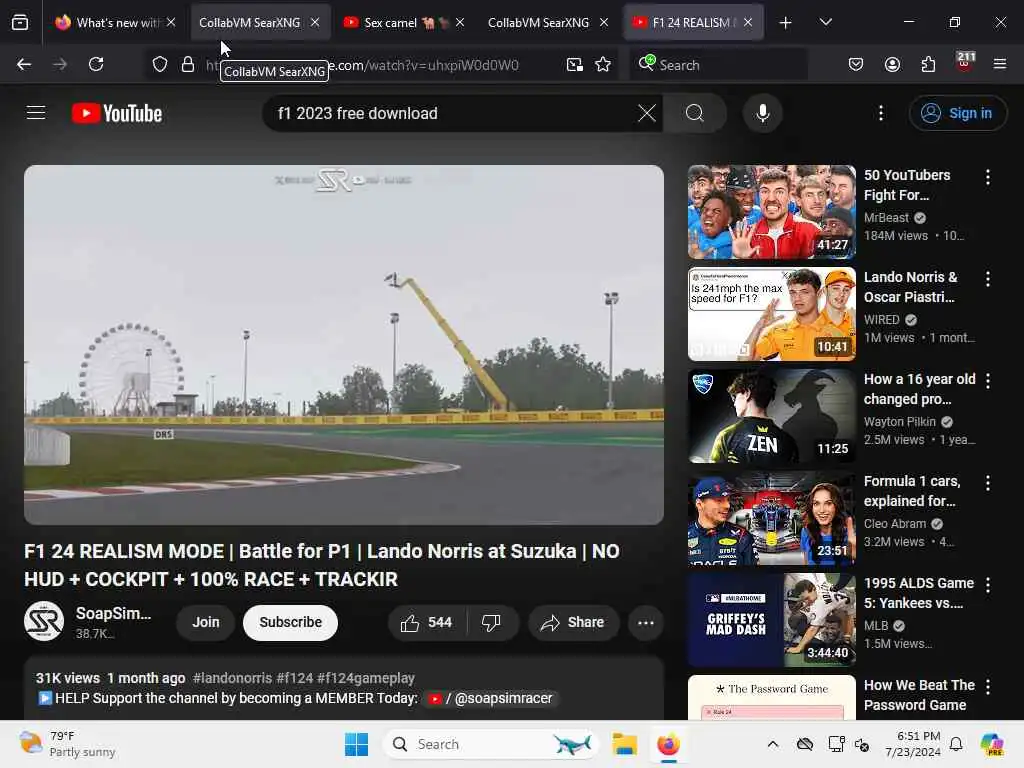Open Cleo Abram Formula 1 thumbnail

(771, 518)
